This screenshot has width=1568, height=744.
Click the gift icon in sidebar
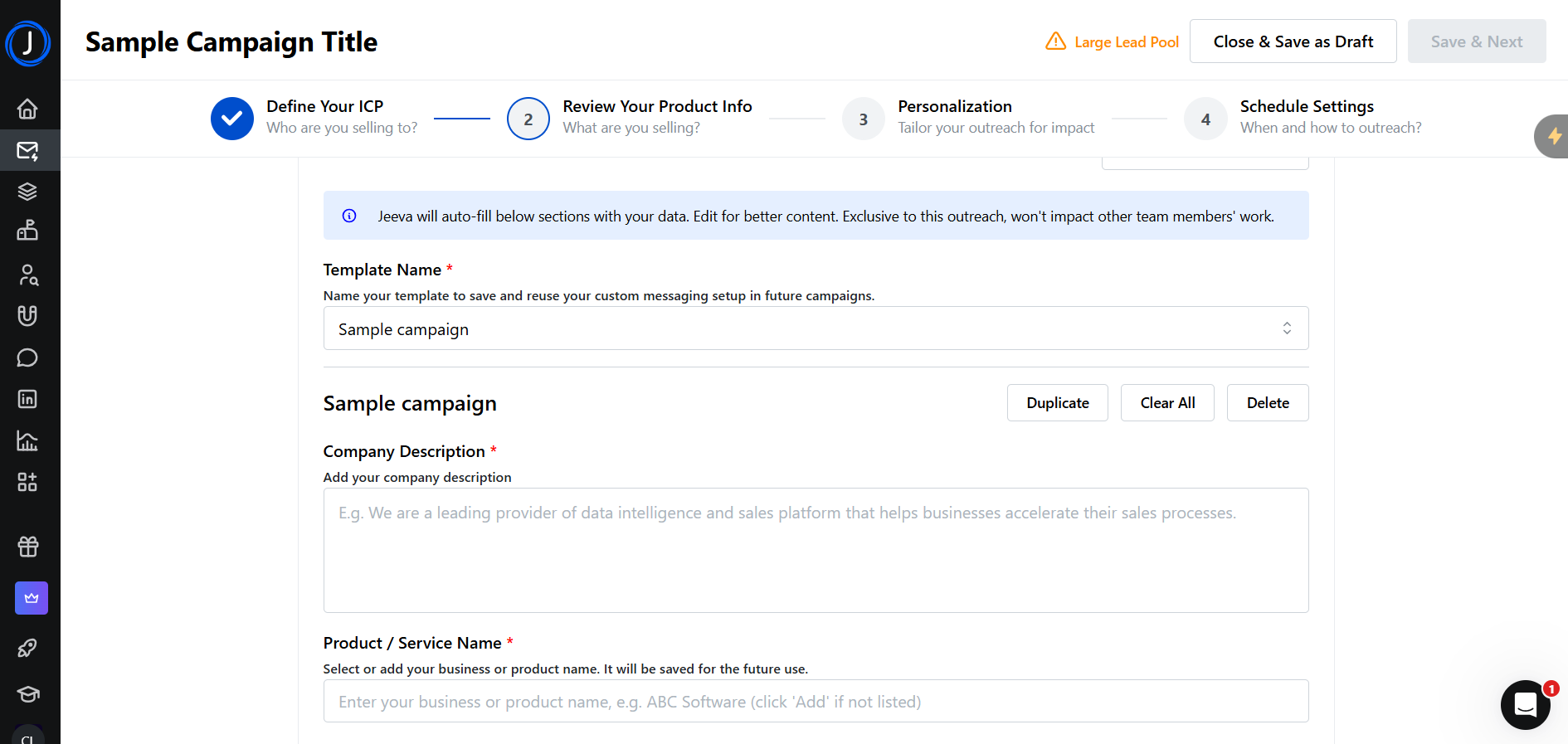coord(28,547)
